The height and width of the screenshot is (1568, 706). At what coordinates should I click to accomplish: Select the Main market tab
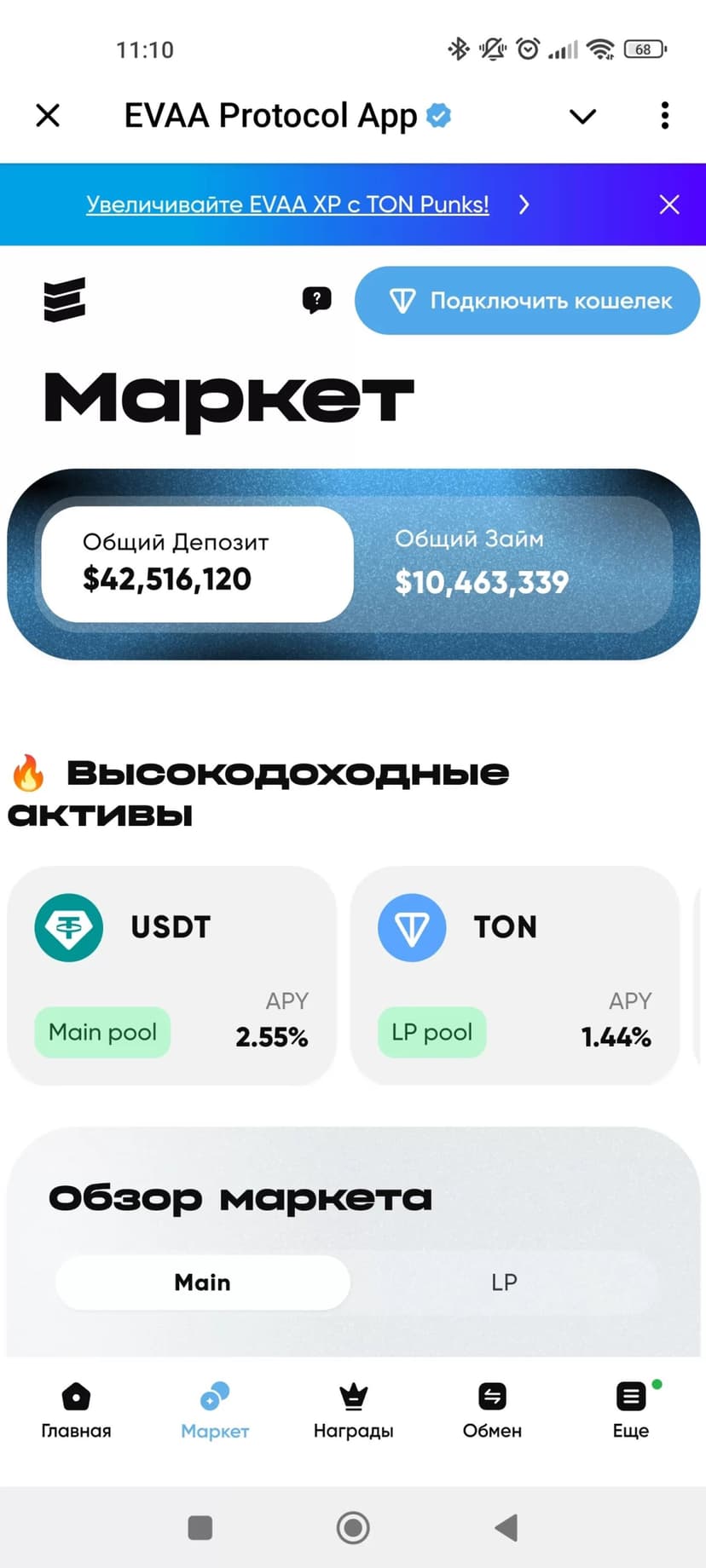pos(203,1283)
